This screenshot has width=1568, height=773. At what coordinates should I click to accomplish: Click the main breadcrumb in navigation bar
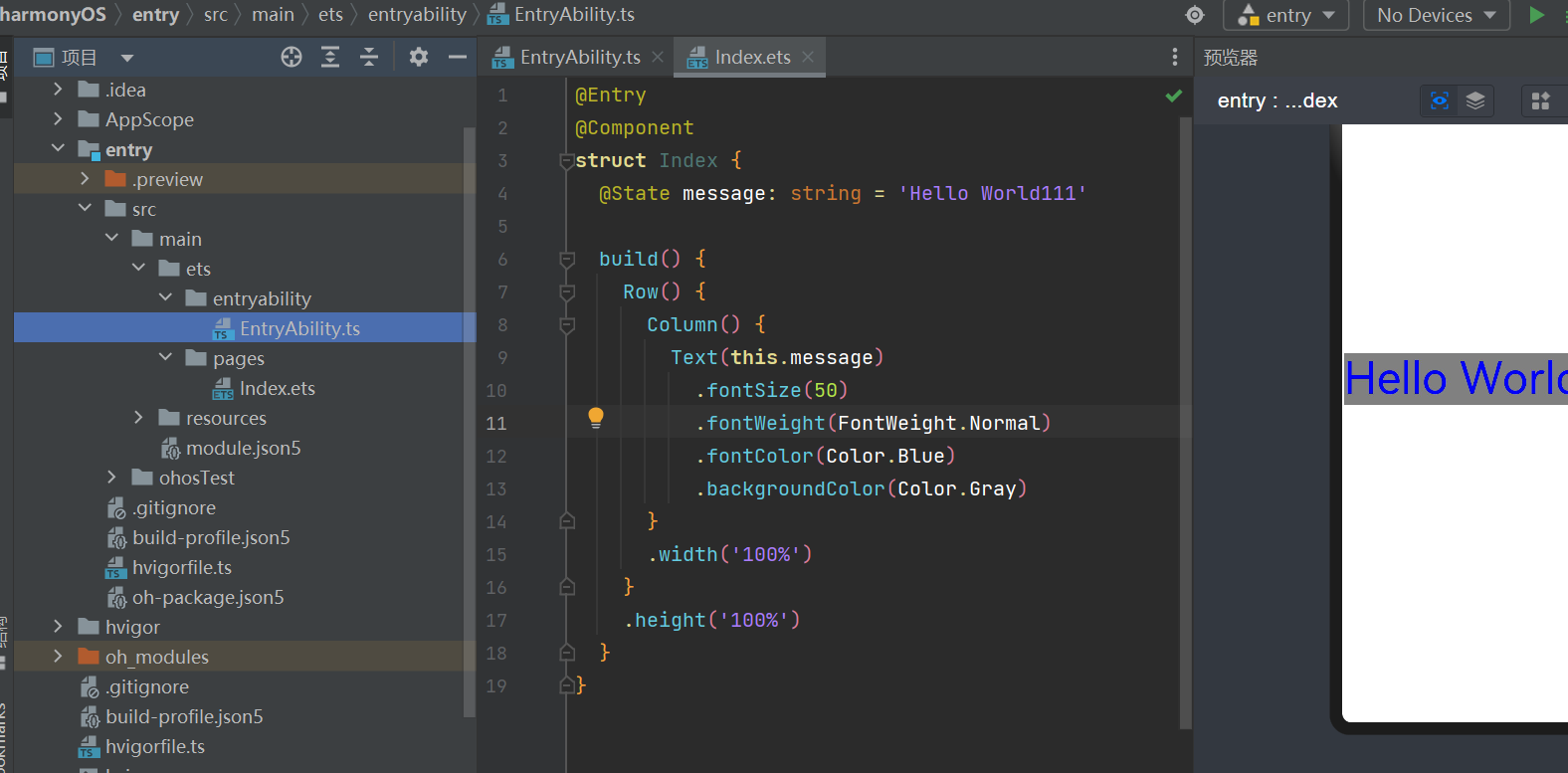click(273, 15)
